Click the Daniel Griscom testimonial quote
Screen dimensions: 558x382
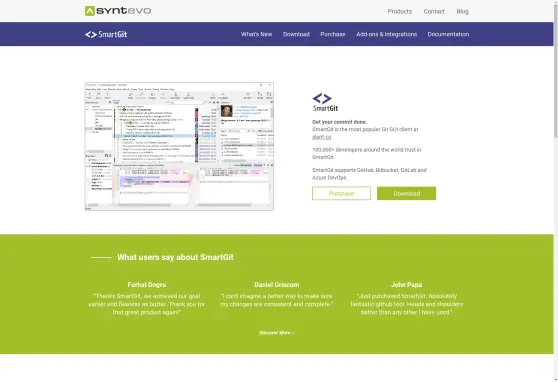pos(277,300)
